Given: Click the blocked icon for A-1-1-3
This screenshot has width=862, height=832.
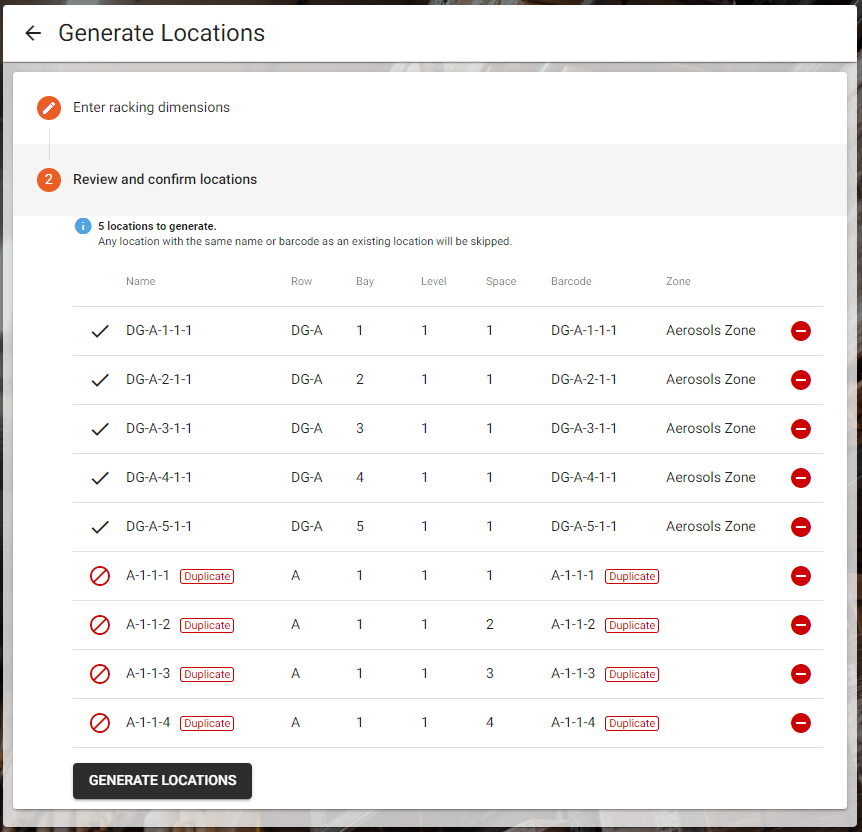Looking at the screenshot, I should [100, 674].
